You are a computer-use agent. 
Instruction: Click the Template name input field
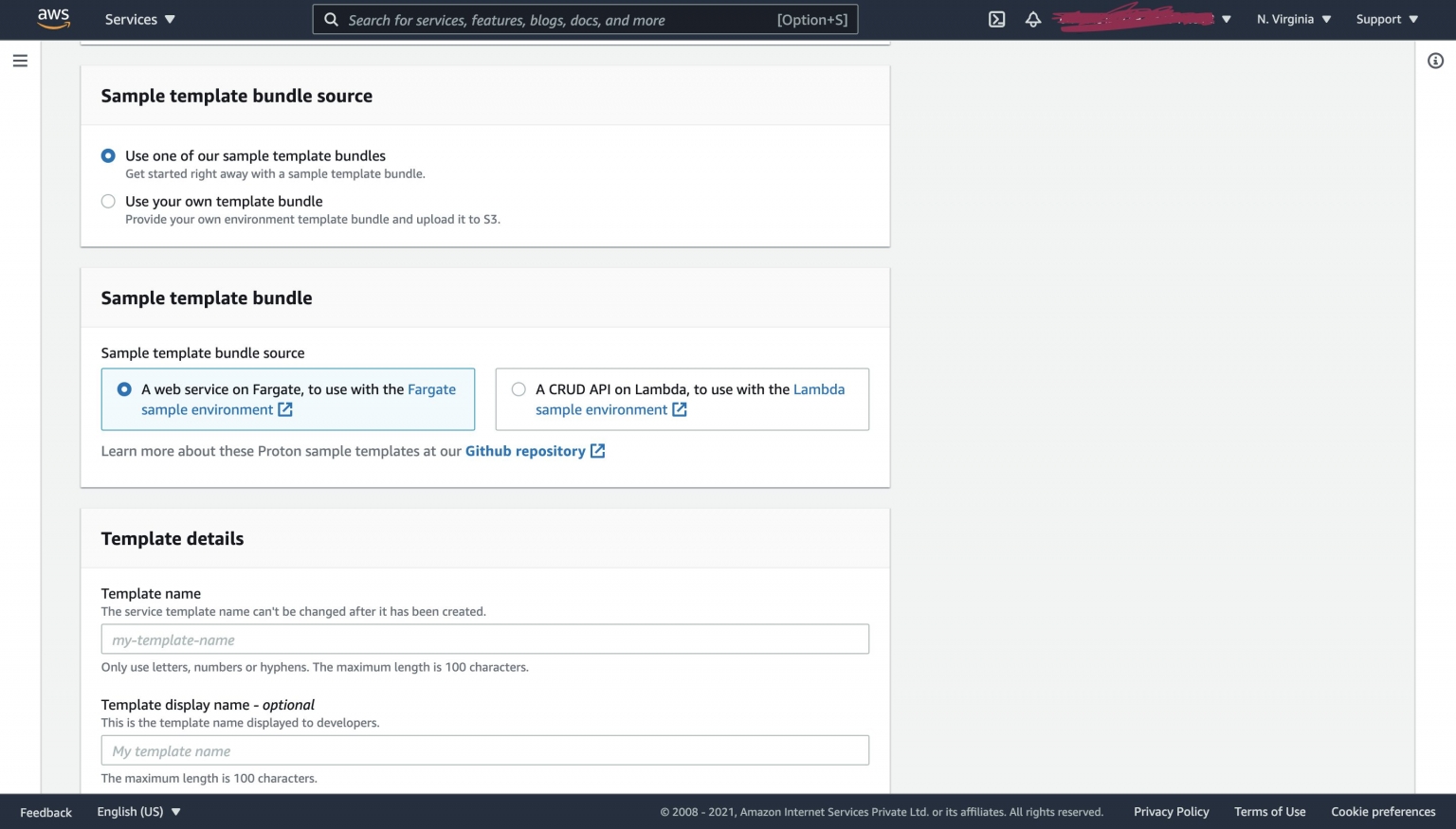(484, 639)
